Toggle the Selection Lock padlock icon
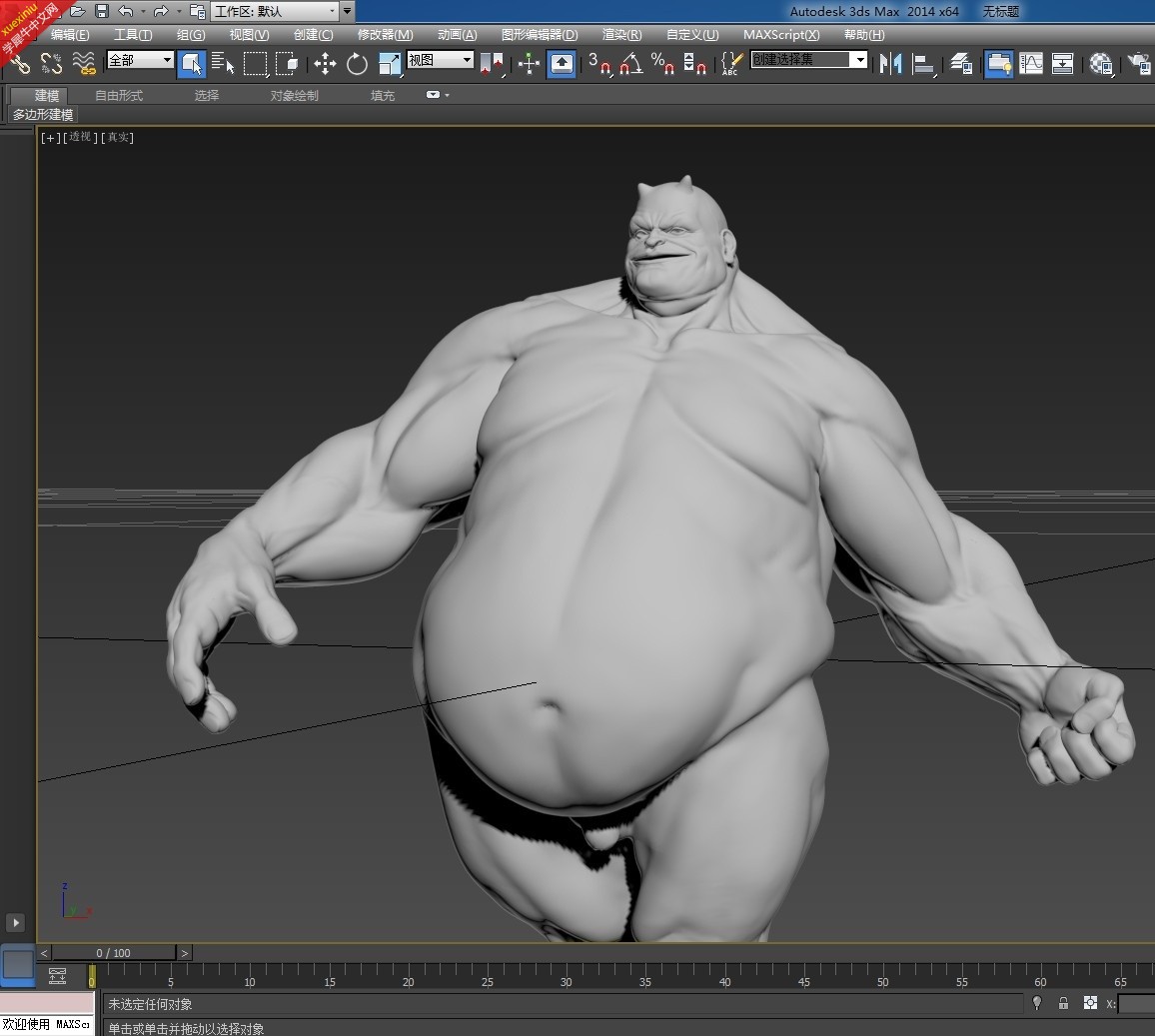Viewport: 1155px width, 1036px height. point(1063,1003)
